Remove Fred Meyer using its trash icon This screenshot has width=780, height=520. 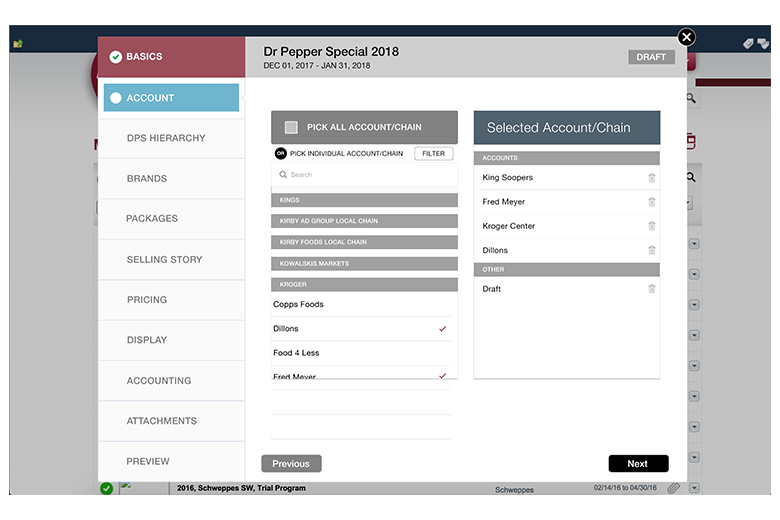pos(652,202)
